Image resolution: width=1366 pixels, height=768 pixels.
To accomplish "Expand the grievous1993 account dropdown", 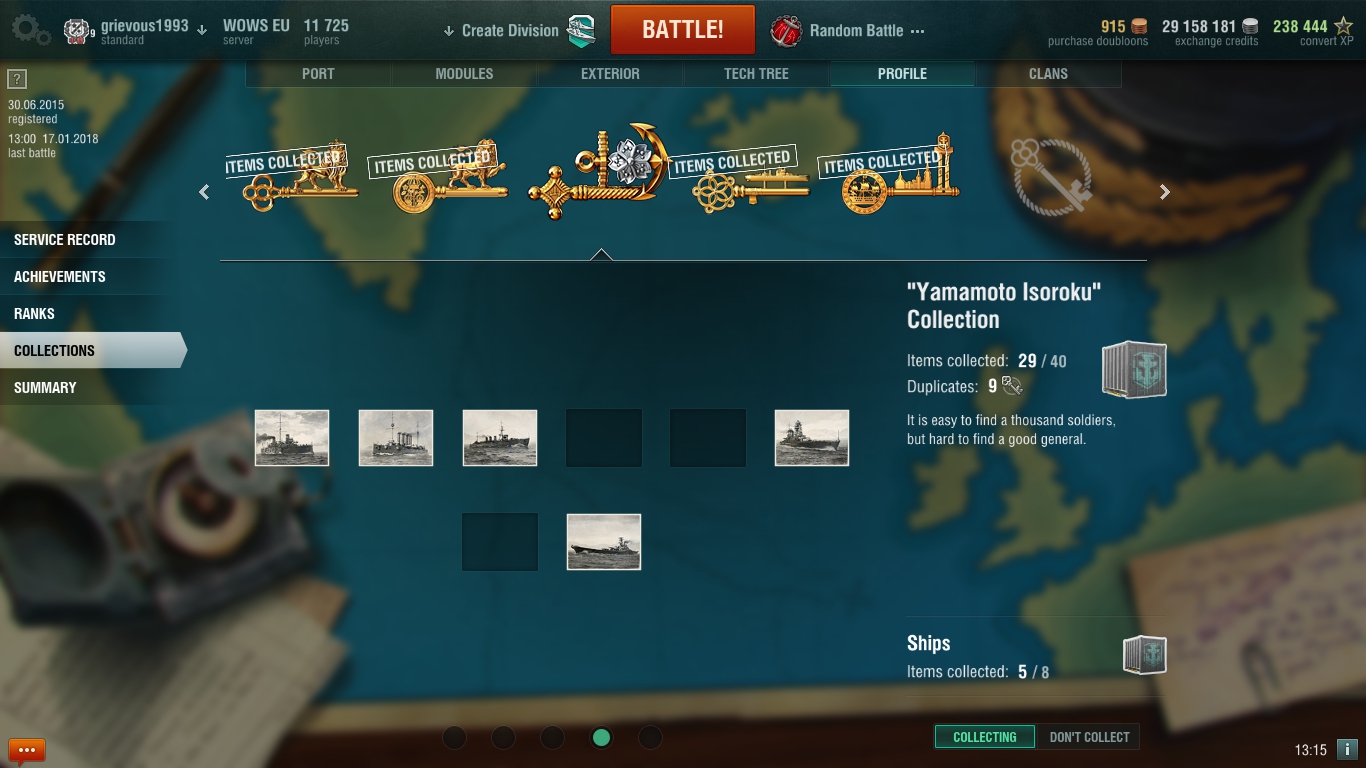I will (x=202, y=30).
